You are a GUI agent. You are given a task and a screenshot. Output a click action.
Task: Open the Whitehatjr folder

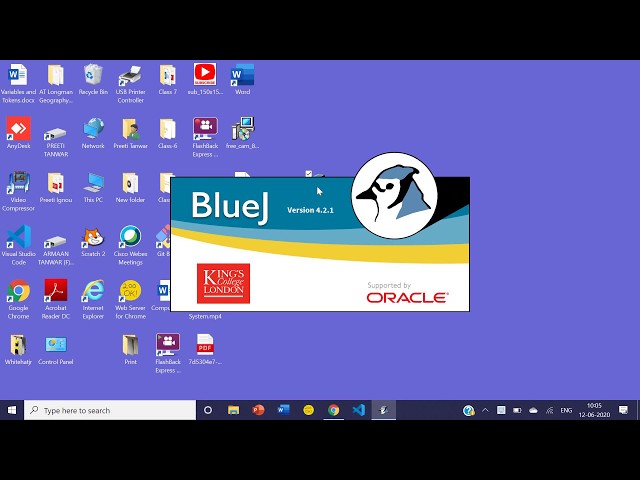coord(18,349)
